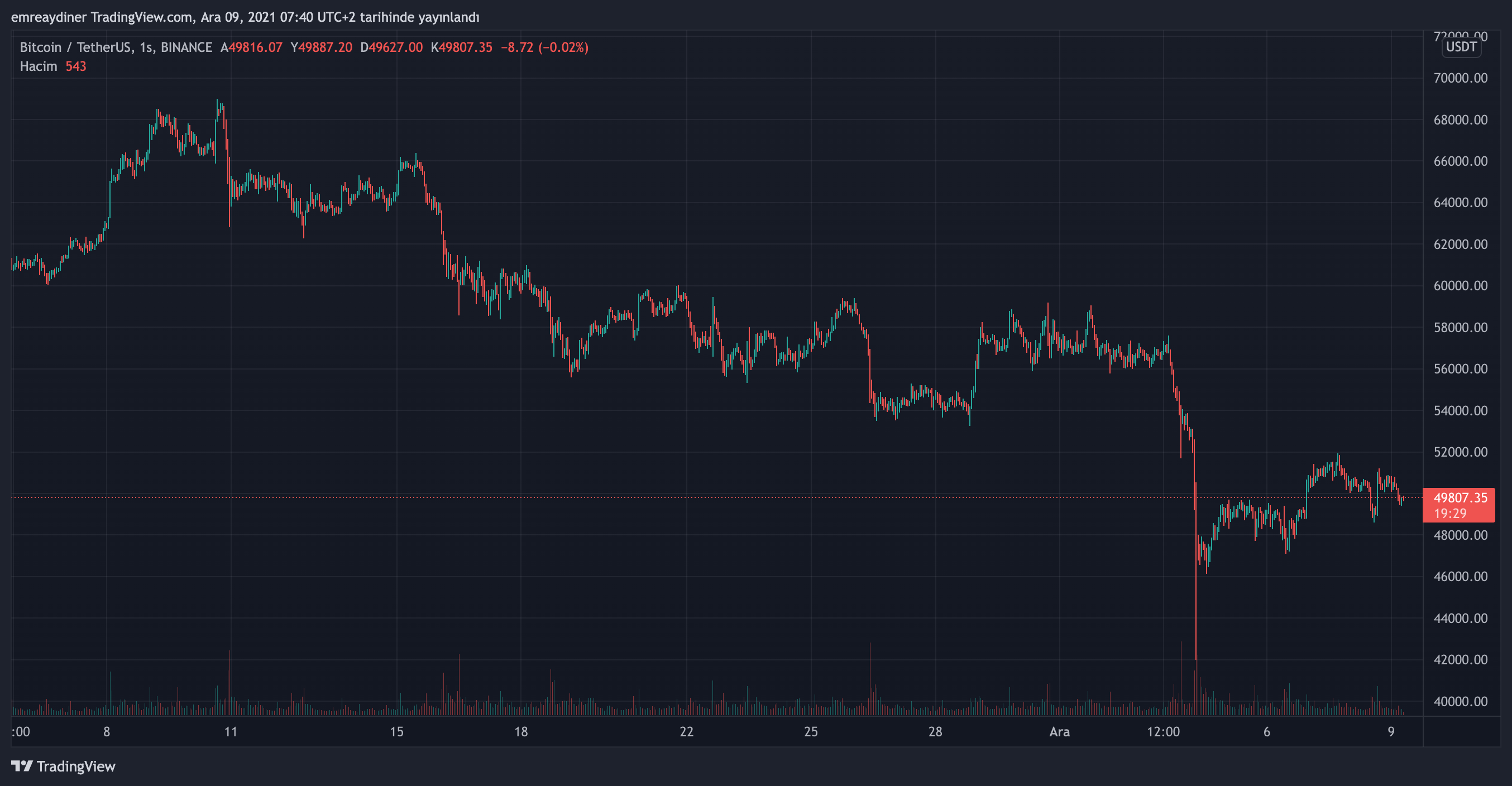Click date 9 on the time axis
The width and height of the screenshot is (1512, 786).
pos(1390,732)
